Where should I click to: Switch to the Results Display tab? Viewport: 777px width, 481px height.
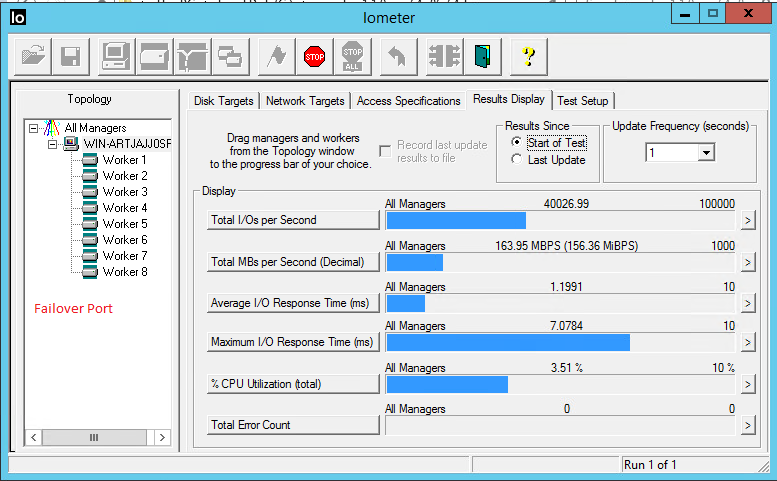coord(508,99)
